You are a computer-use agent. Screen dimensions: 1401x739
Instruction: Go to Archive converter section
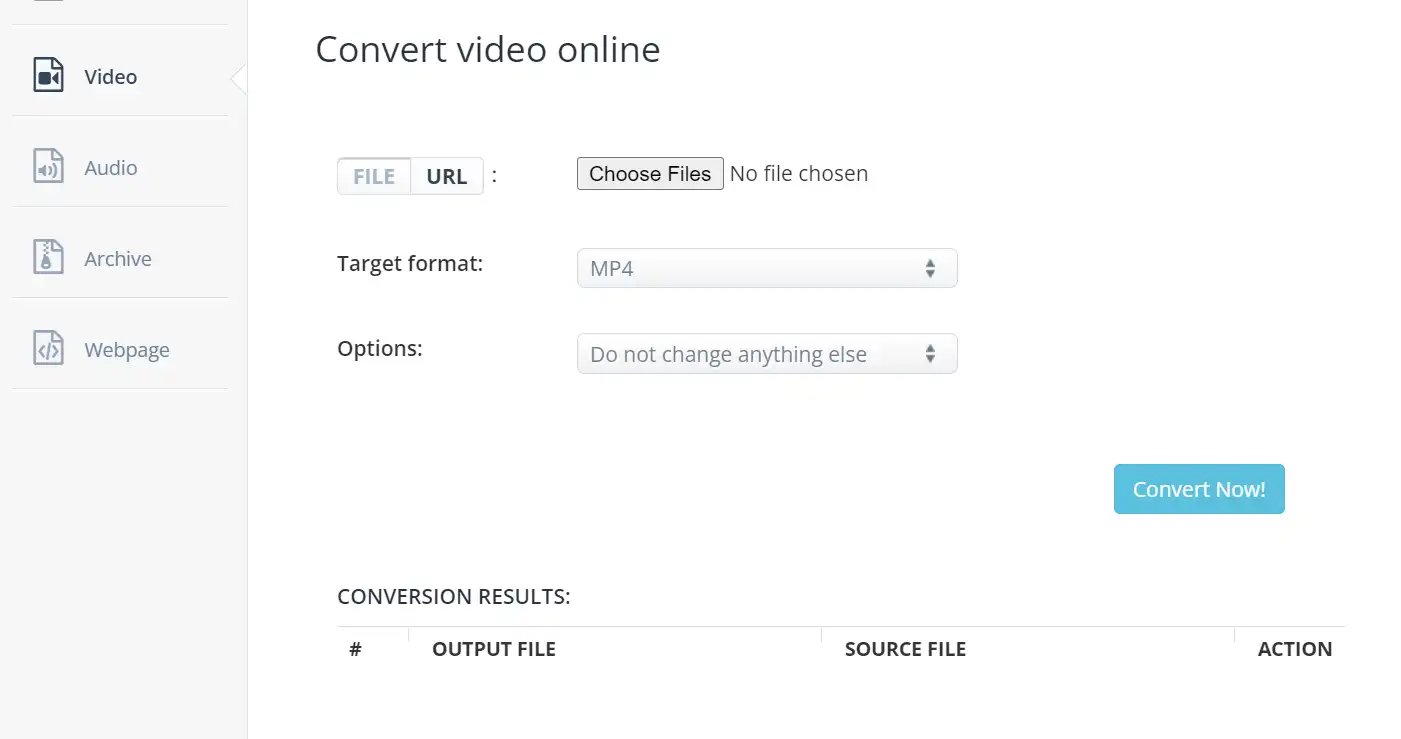[x=120, y=258]
